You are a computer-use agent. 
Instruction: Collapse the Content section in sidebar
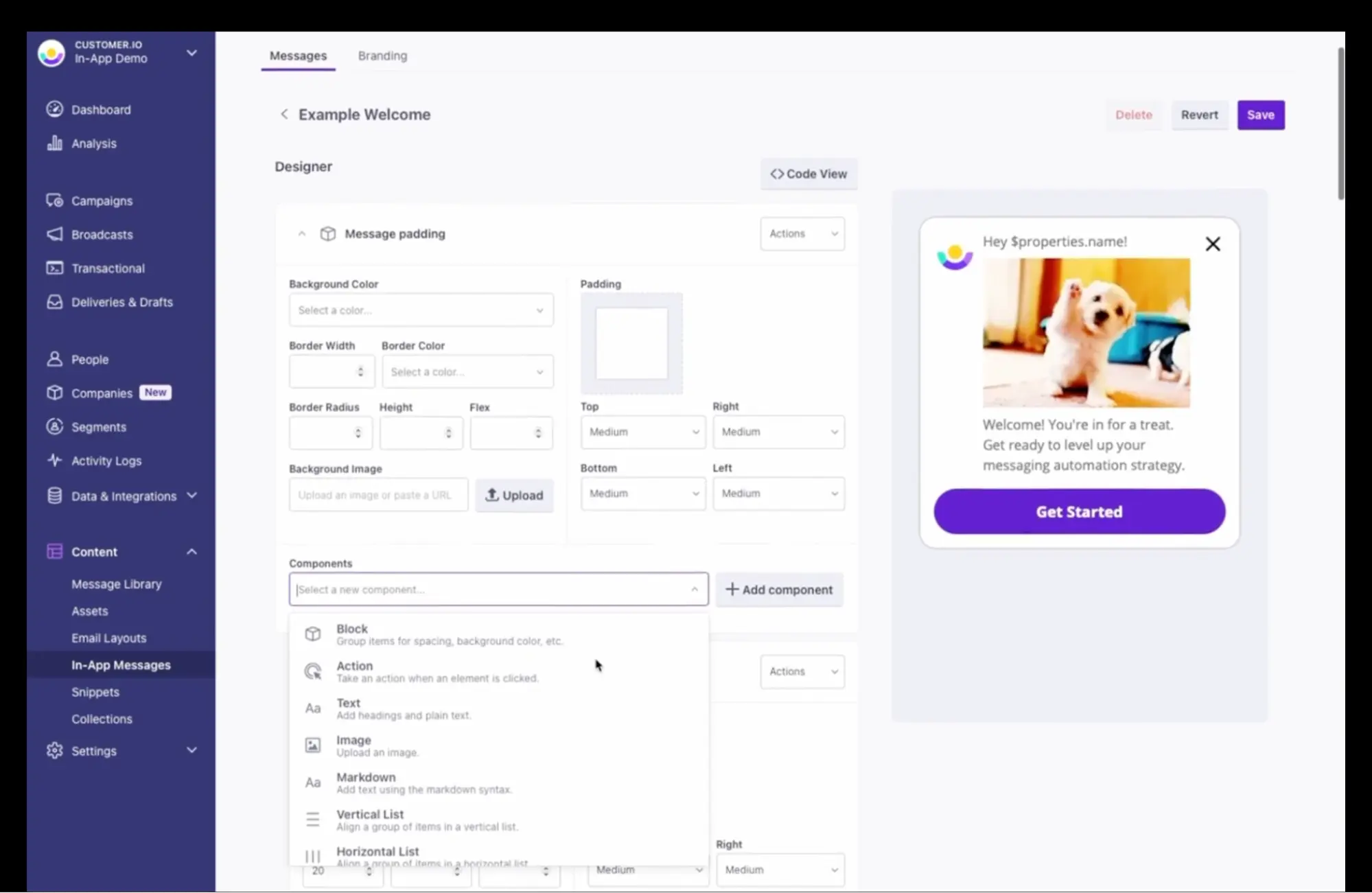point(191,551)
